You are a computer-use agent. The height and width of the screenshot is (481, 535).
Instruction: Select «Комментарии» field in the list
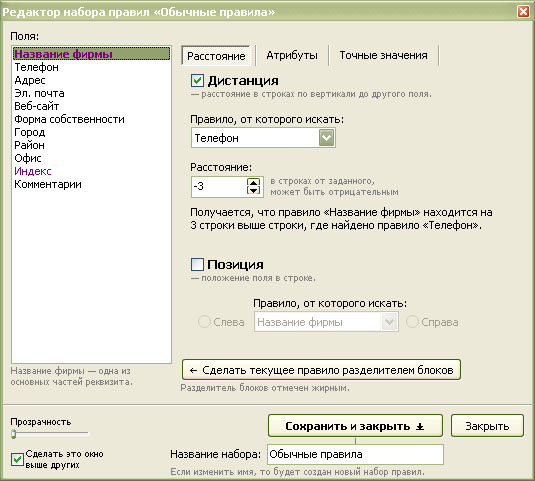click(91, 184)
